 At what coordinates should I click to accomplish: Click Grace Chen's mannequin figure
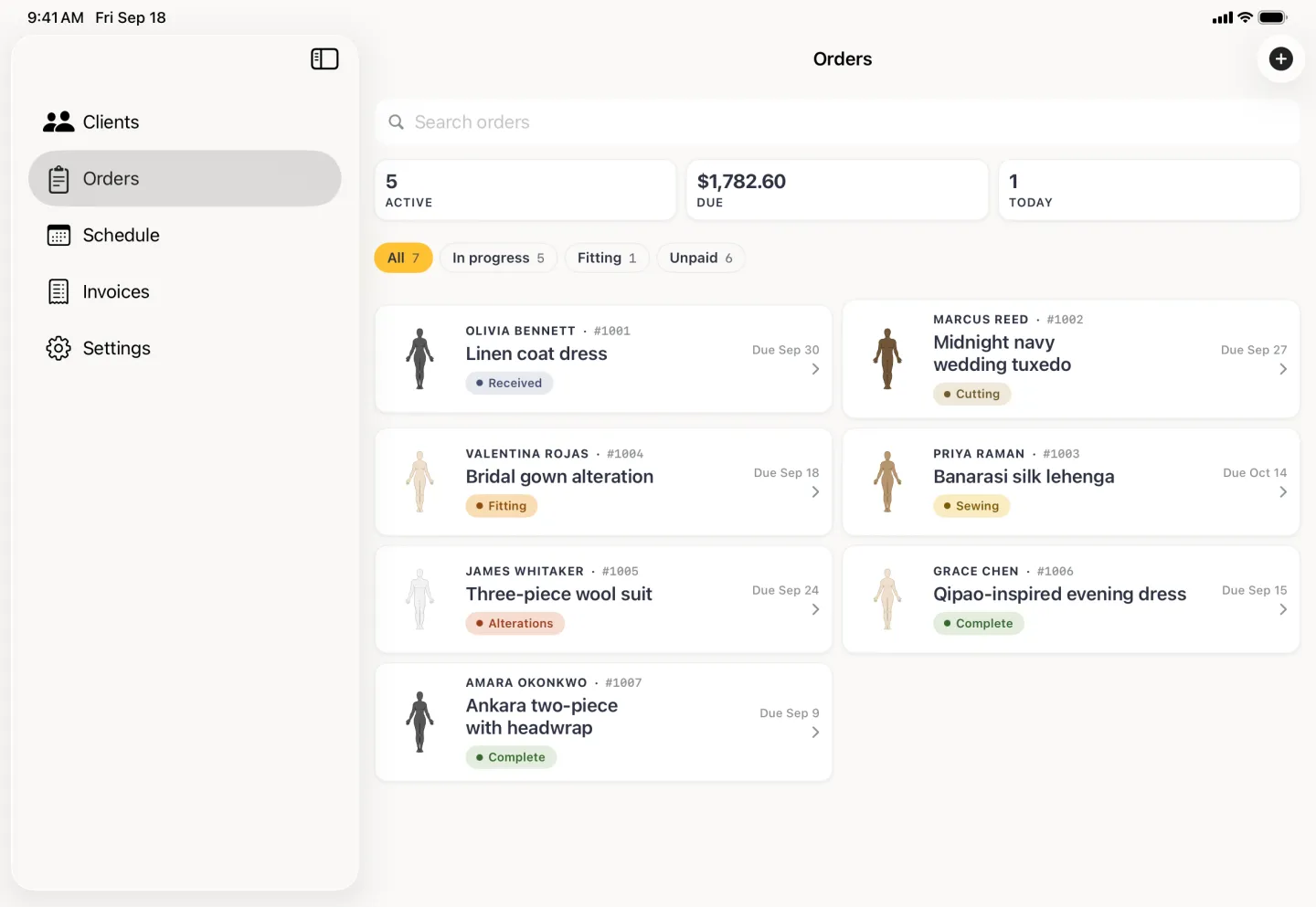(887, 599)
